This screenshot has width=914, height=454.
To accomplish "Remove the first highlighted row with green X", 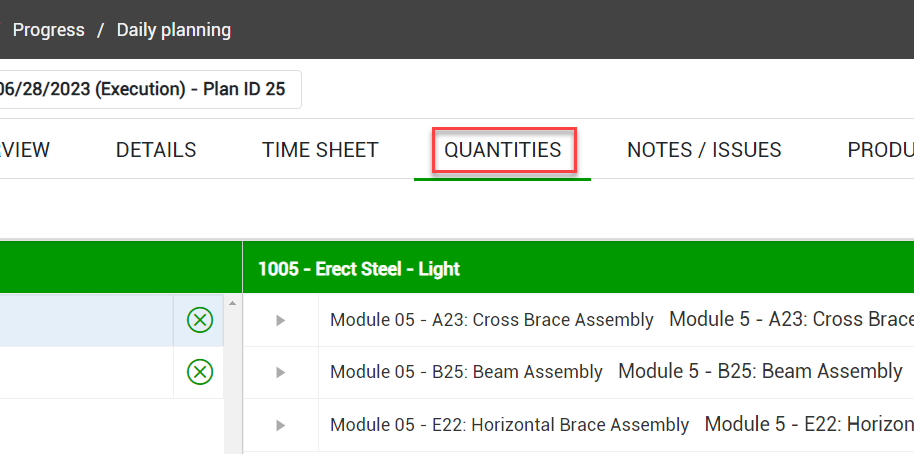I will [200, 320].
